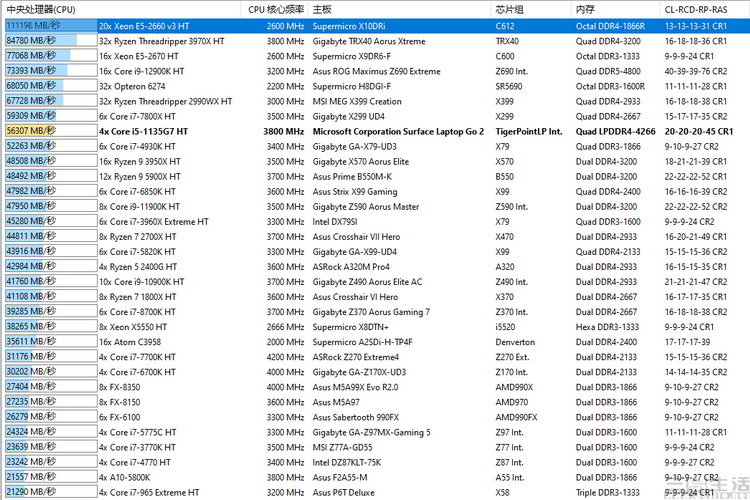Select the 8x FX-8150 row
750x500 pixels.
tap(377, 402)
